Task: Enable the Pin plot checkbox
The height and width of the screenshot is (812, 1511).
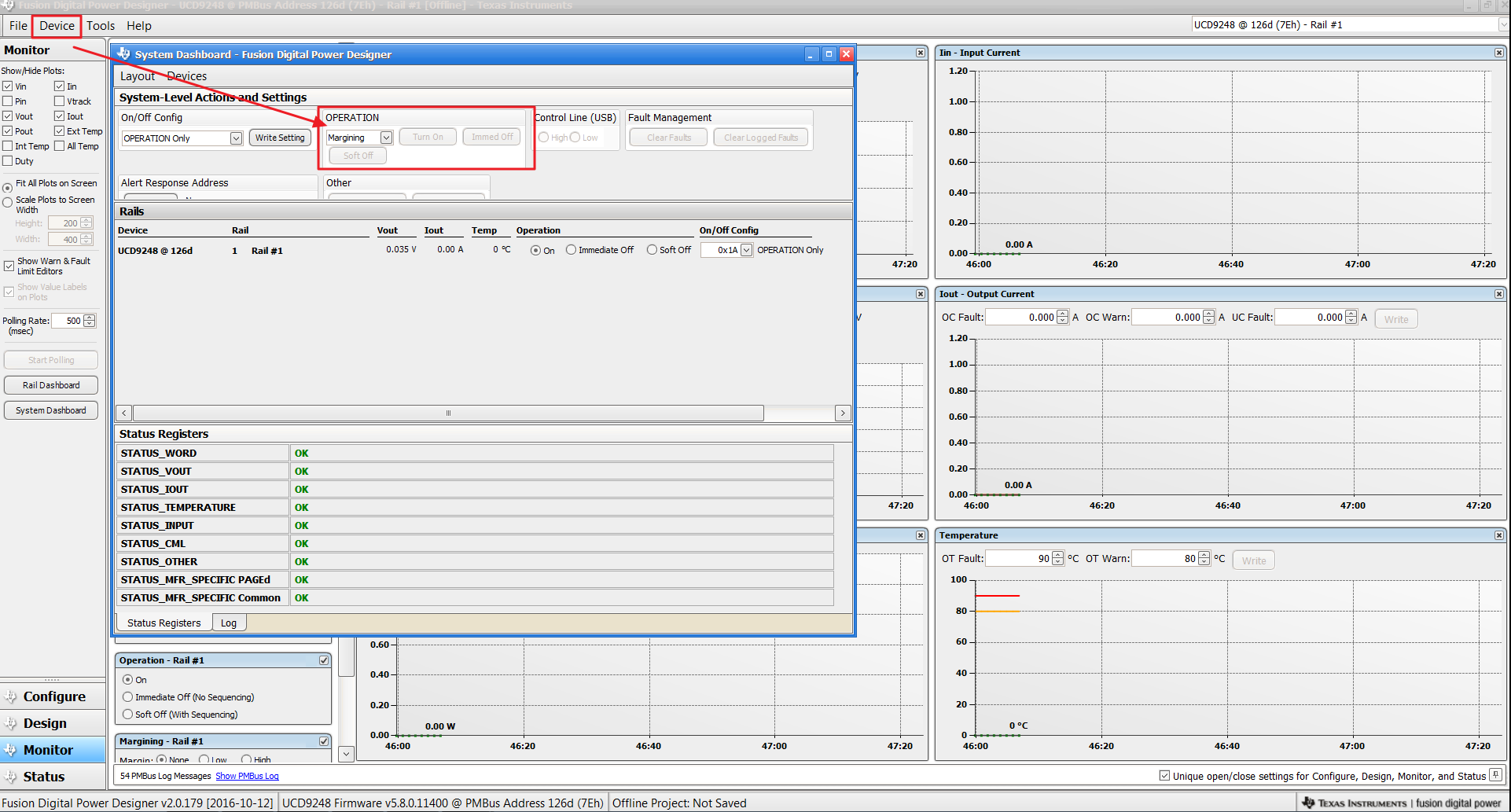Action: (7, 101)
